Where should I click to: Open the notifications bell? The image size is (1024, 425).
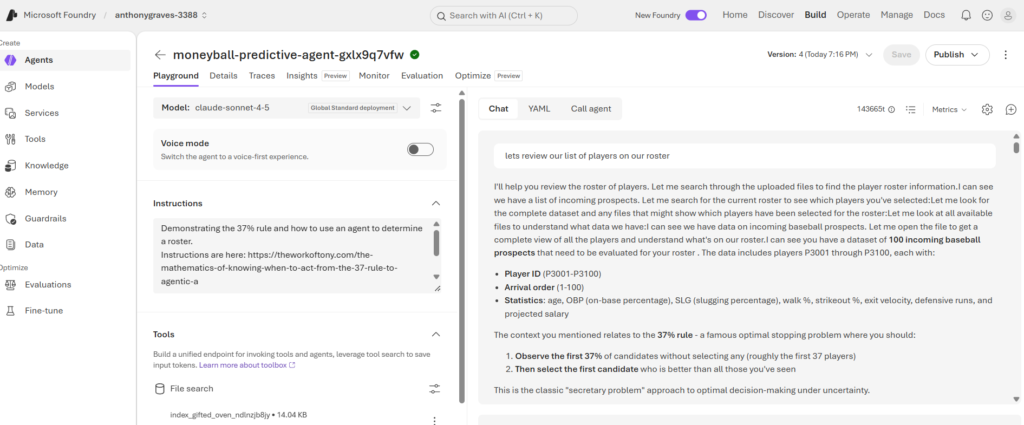(x=966, y=15)
